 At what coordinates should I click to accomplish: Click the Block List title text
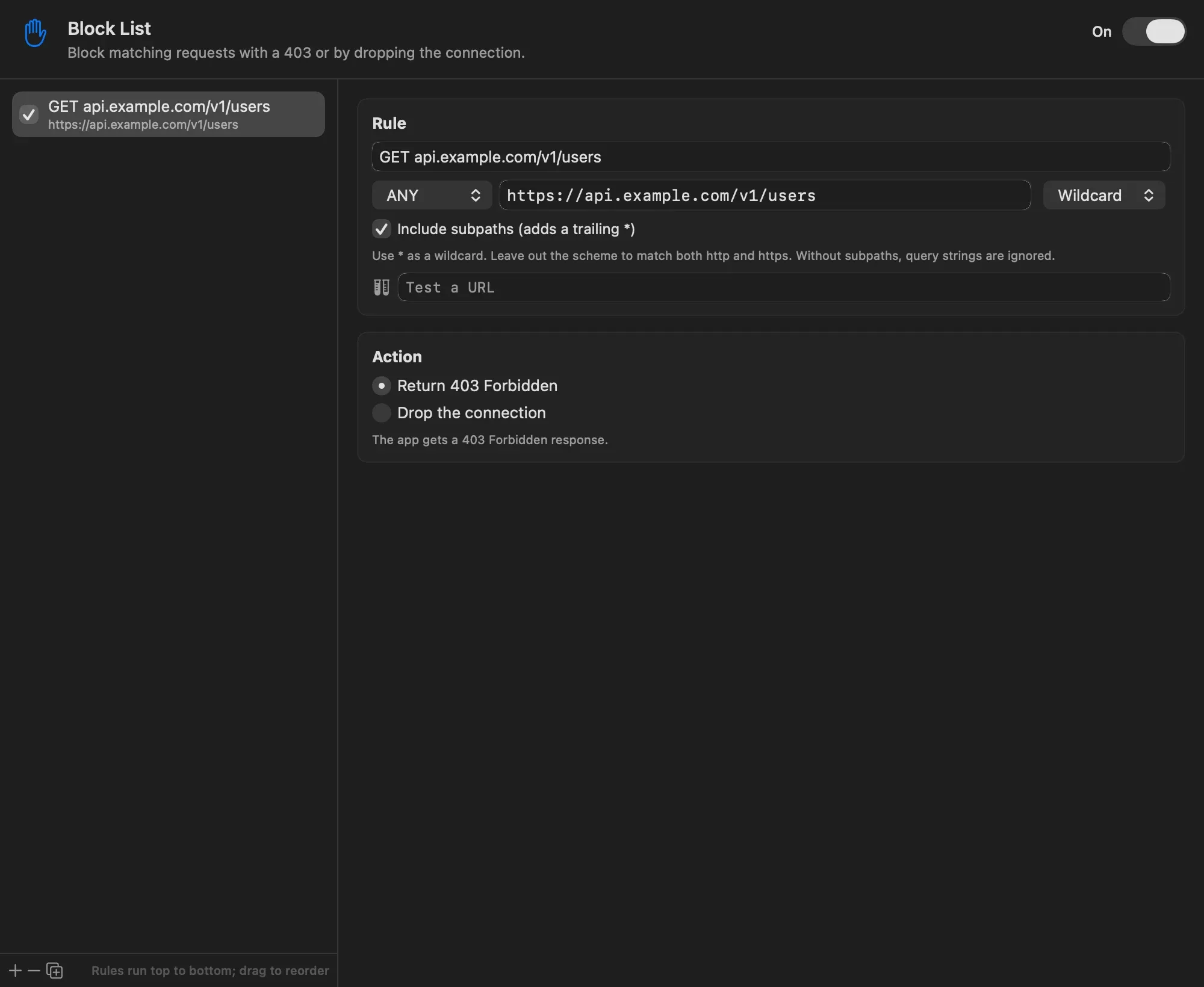[x=109, y=28]
